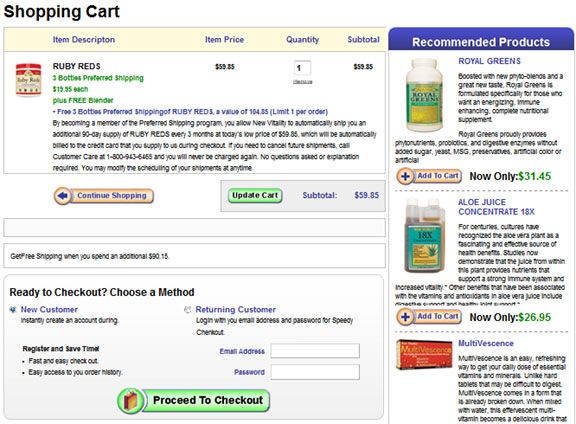This screenshot has height=424, width=576.
Task: Open the Ruby Reds product thumbnail
Action: coord(28,80)
